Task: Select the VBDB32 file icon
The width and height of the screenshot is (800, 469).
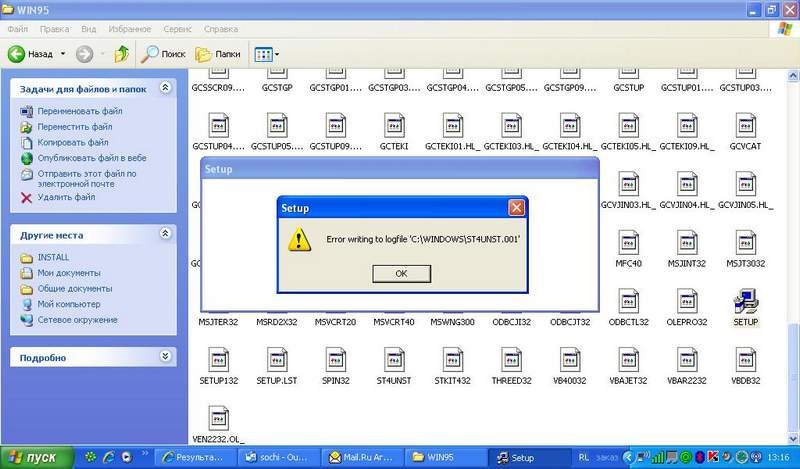Action: point(745,360)
